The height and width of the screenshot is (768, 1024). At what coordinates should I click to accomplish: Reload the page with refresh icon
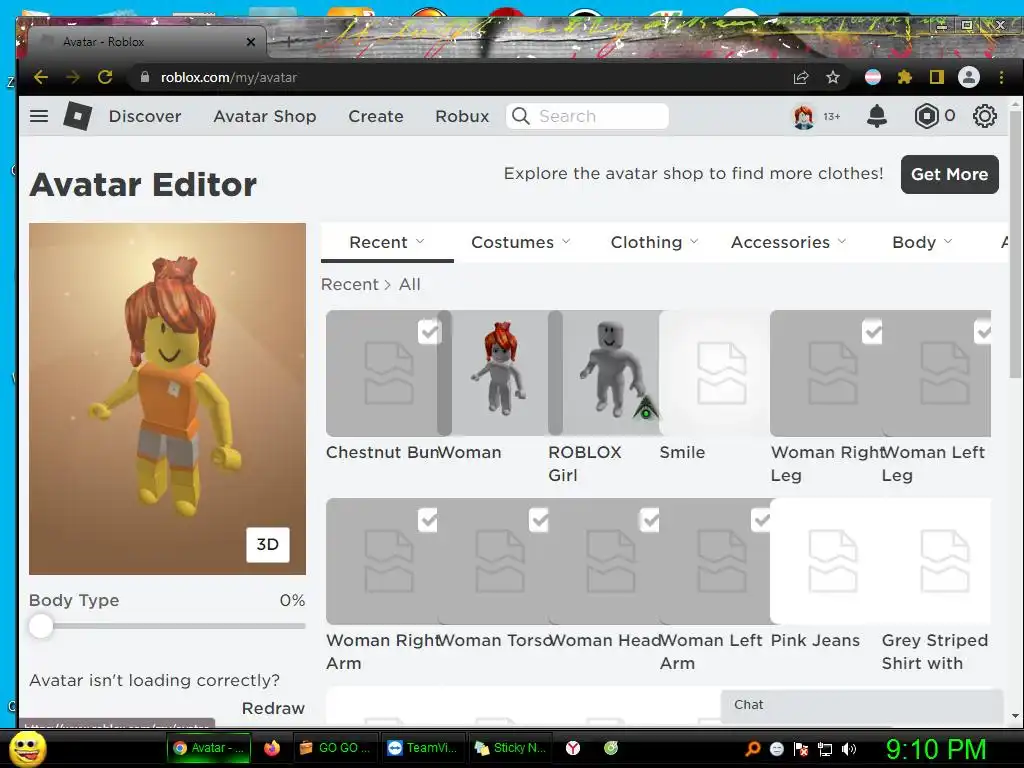[x=104, y=78]
